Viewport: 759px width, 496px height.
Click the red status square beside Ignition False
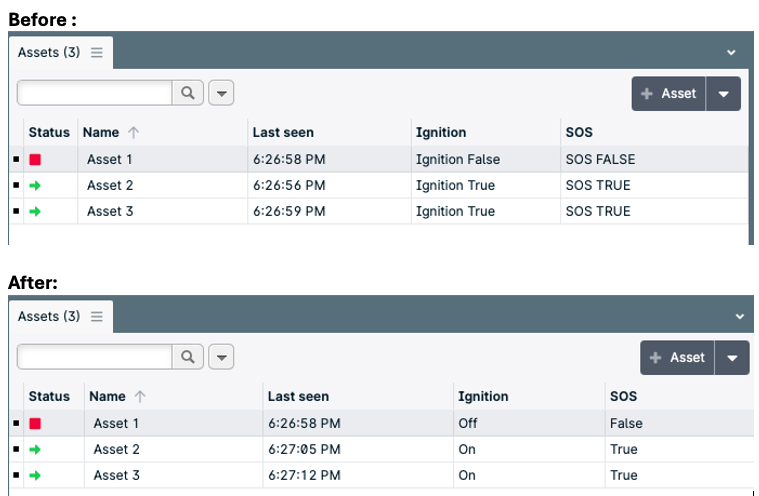tap(35, 159)
